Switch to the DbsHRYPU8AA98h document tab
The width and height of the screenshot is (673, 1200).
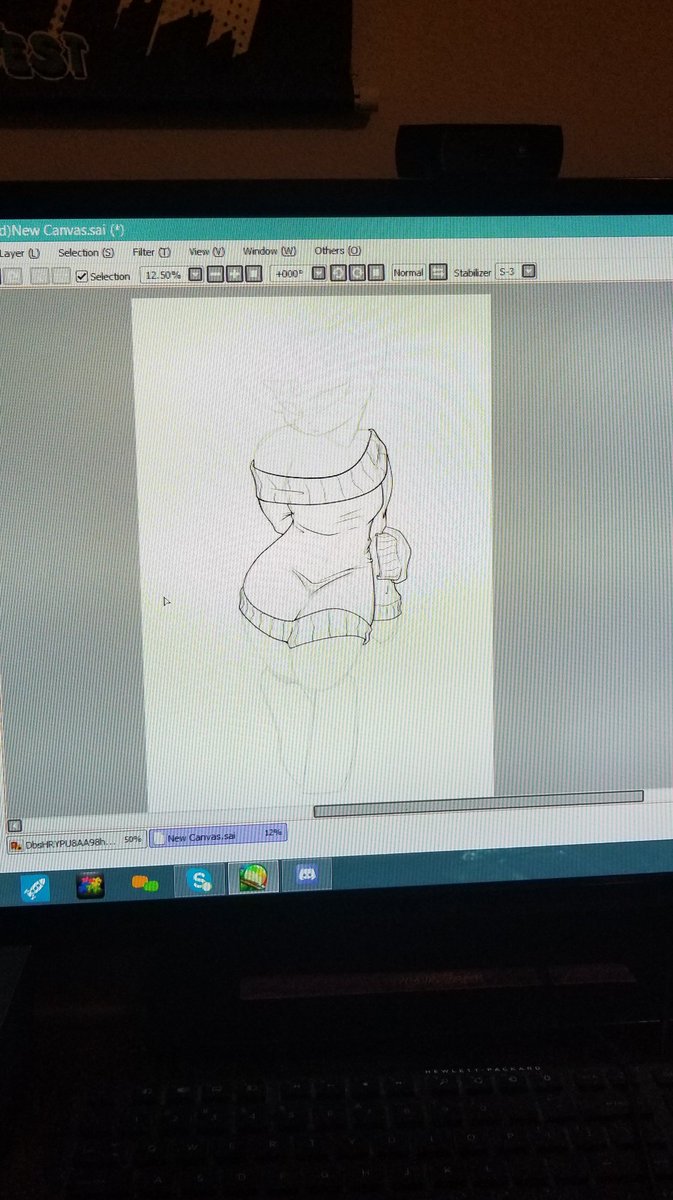tap(76, 842)
